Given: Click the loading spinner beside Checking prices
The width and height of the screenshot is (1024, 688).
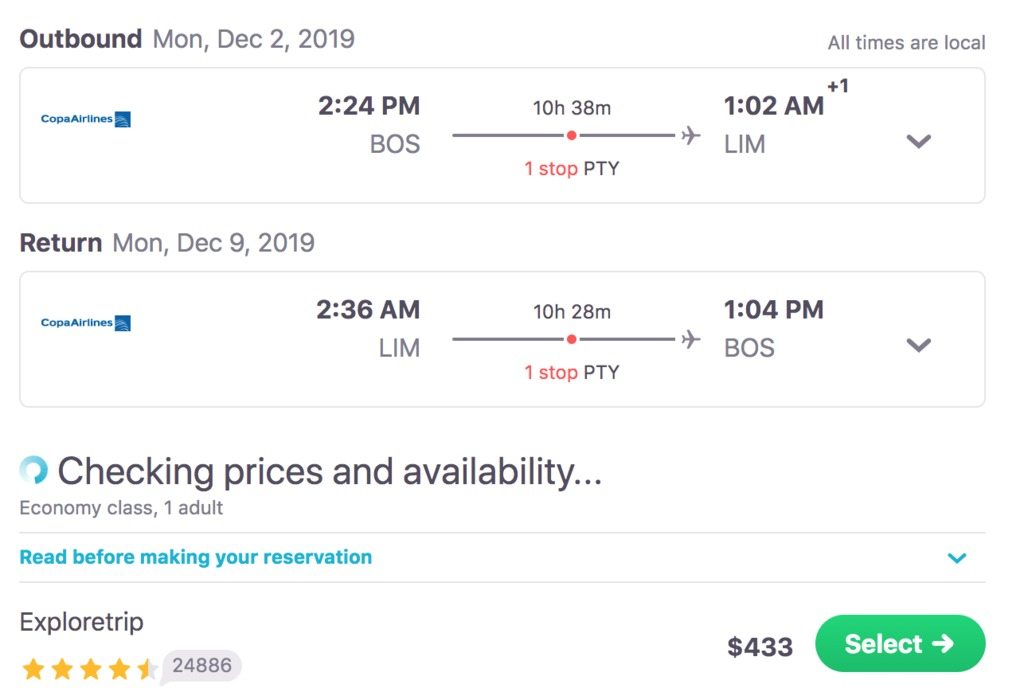Looking at the screenshot, I should 33,469.
